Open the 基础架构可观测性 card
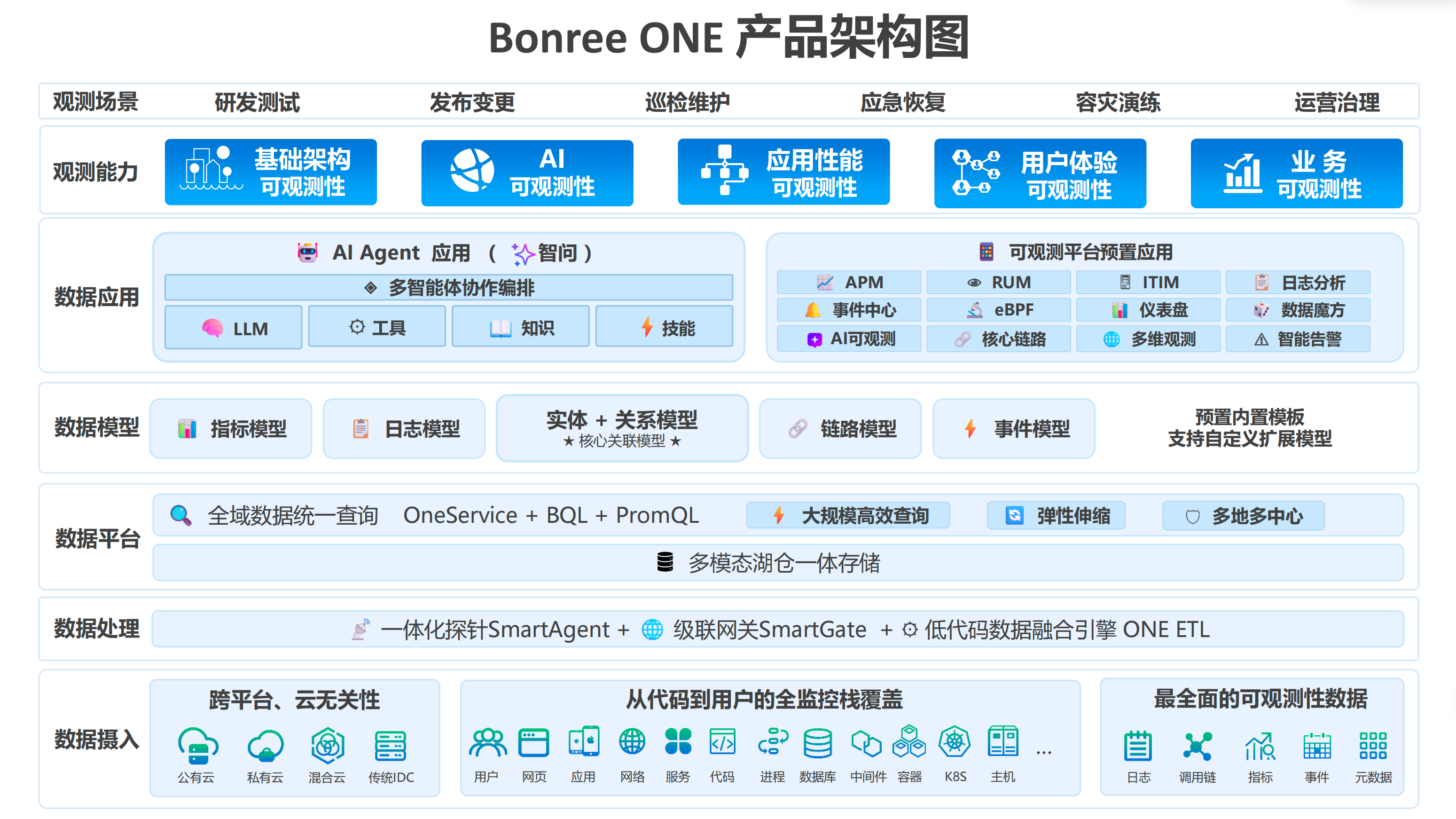The width and height of the screenshot is (1456, 819). click(x=271, y=172)
